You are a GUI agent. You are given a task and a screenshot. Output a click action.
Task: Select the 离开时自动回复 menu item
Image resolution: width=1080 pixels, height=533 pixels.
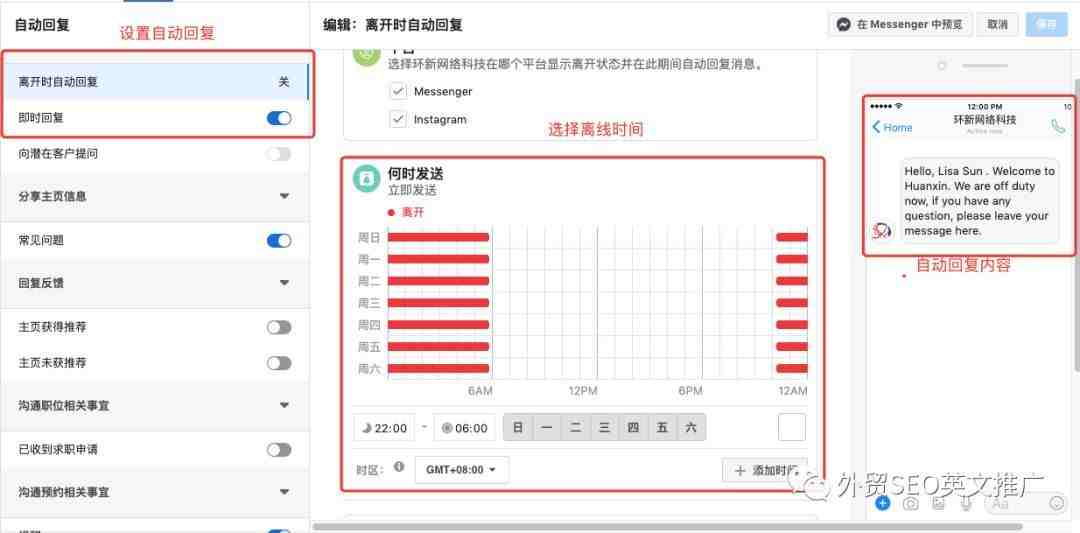[x=154, y=82]
